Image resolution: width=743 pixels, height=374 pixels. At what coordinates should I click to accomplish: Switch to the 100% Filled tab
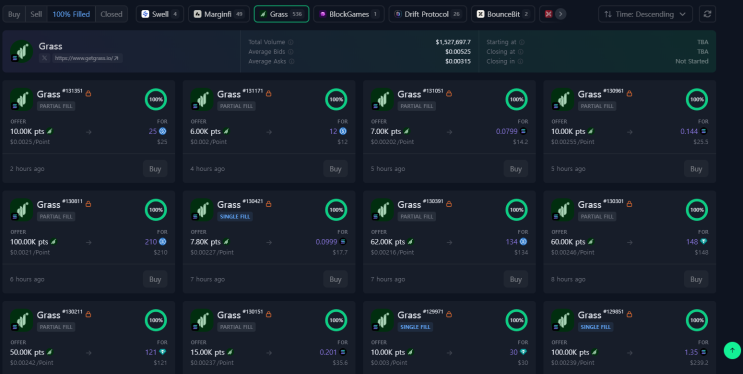click(71, 14)
